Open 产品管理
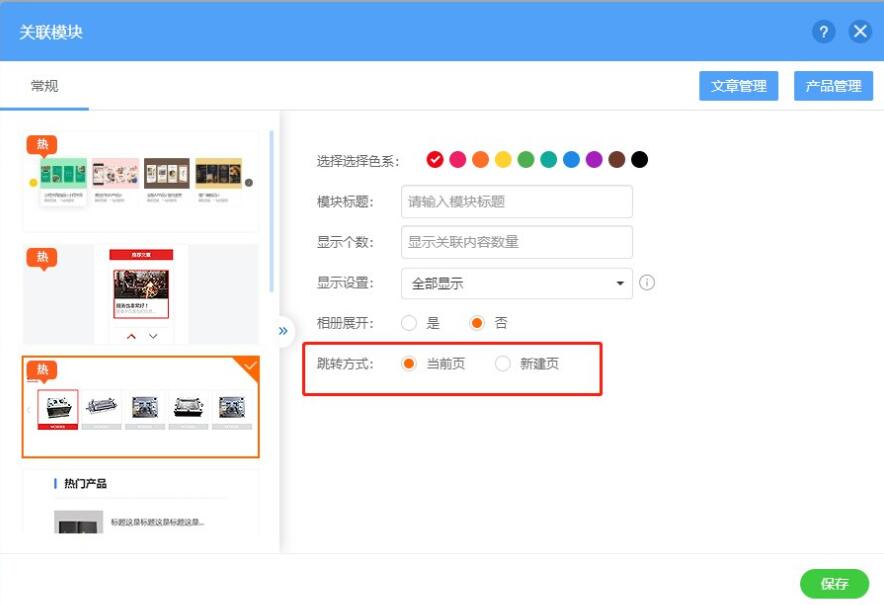Screen dimensions: 884x605 click(833, 86)
